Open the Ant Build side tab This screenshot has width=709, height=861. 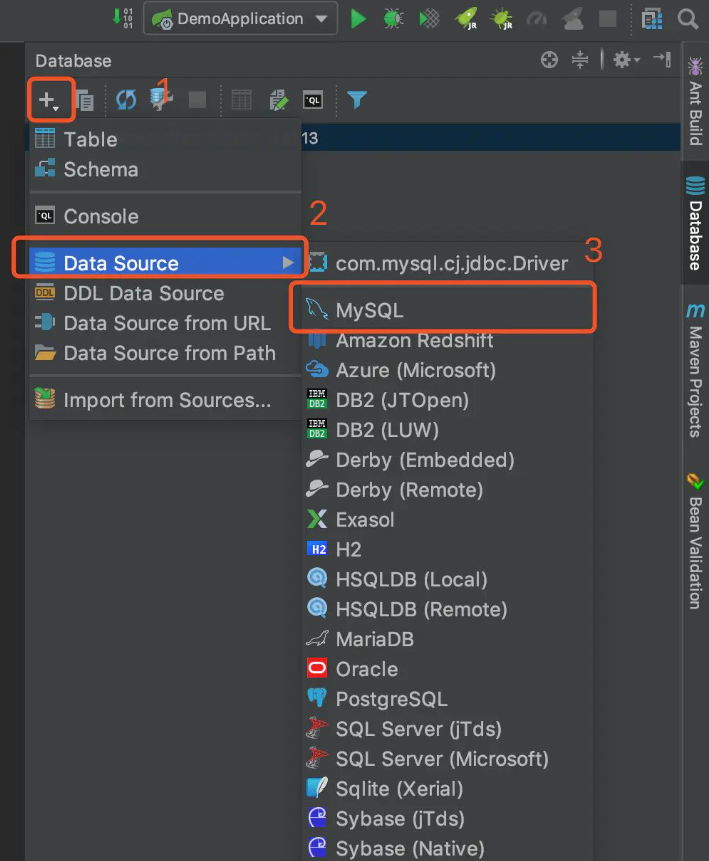pos(695,101)
